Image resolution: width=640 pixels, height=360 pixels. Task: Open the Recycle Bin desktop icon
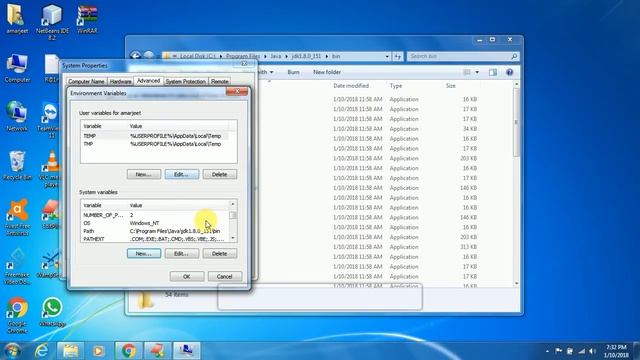[17, 165]
